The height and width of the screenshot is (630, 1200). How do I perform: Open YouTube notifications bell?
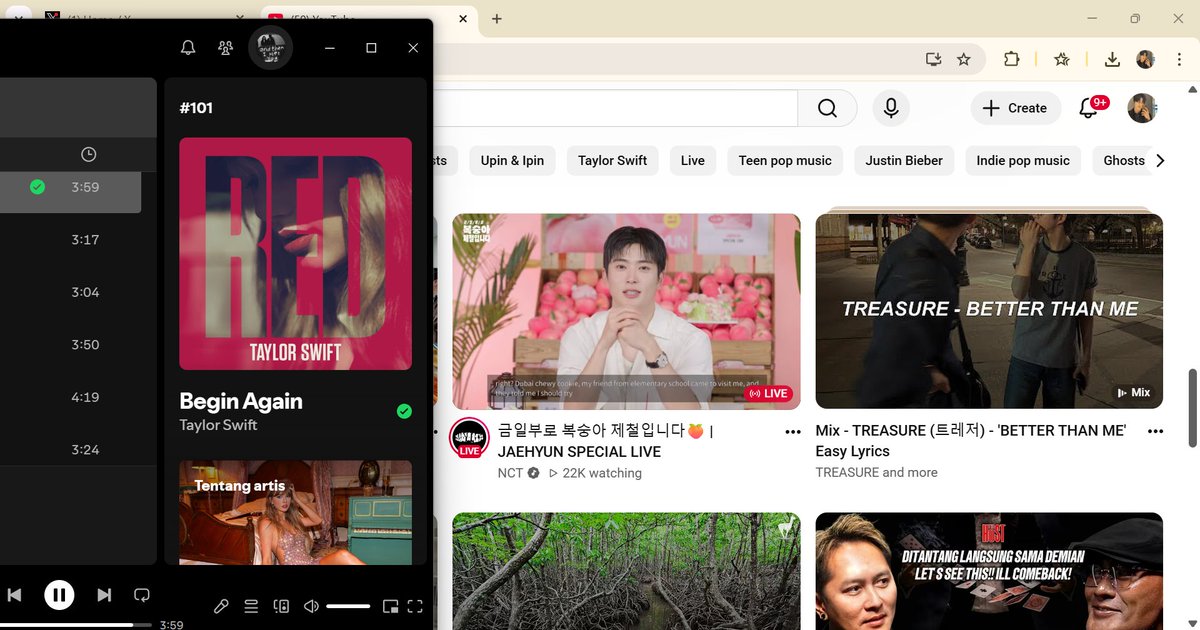[1089, 108]
